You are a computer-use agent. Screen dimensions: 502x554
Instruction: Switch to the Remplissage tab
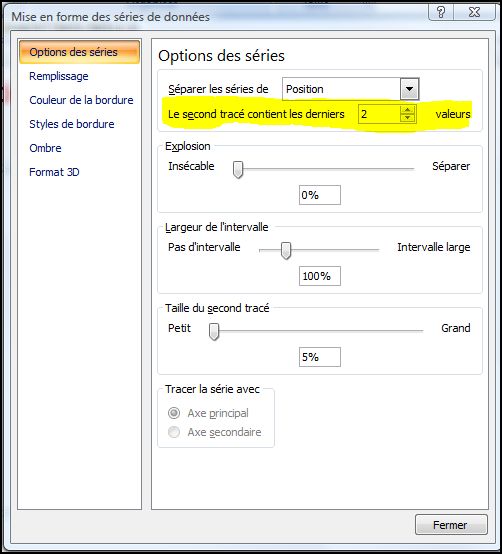[59, 76]
